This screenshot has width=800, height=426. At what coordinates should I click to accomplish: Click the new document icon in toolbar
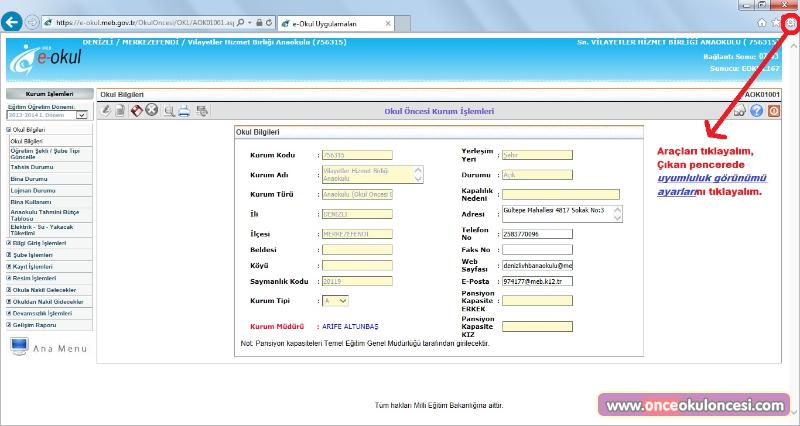click(121, 111)
